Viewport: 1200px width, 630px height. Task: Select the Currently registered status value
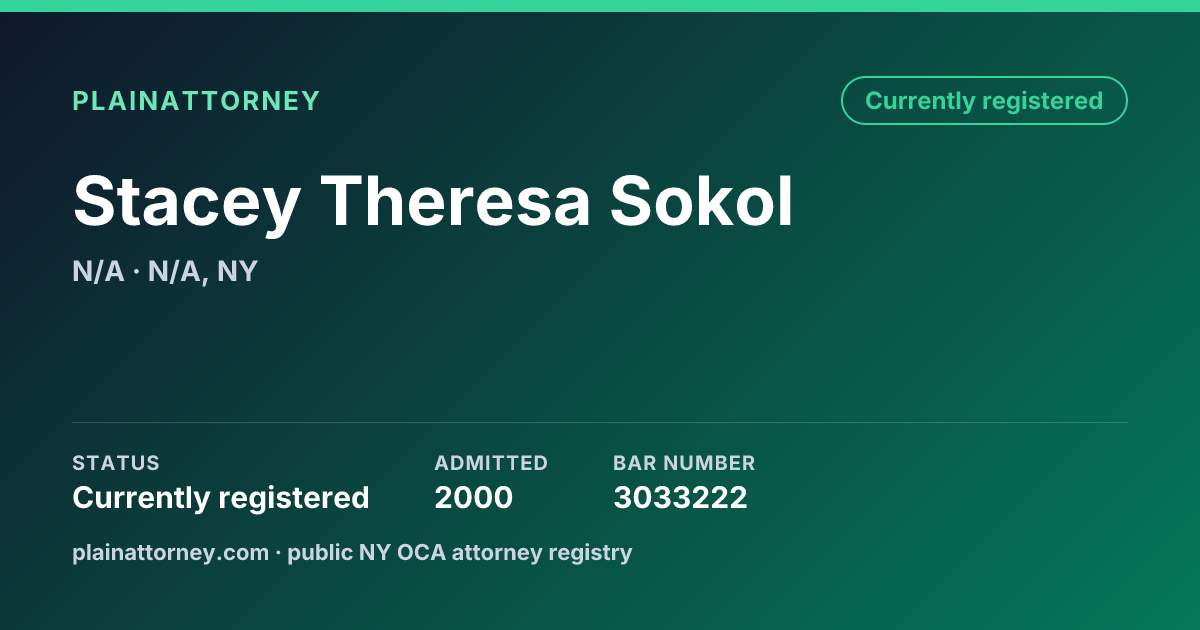pyautogui.click(x=221, y=497)
